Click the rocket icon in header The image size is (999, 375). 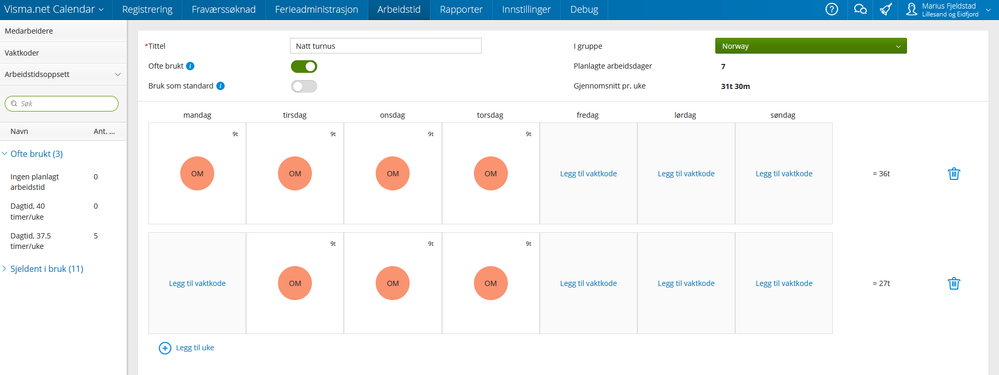point(886,10)
